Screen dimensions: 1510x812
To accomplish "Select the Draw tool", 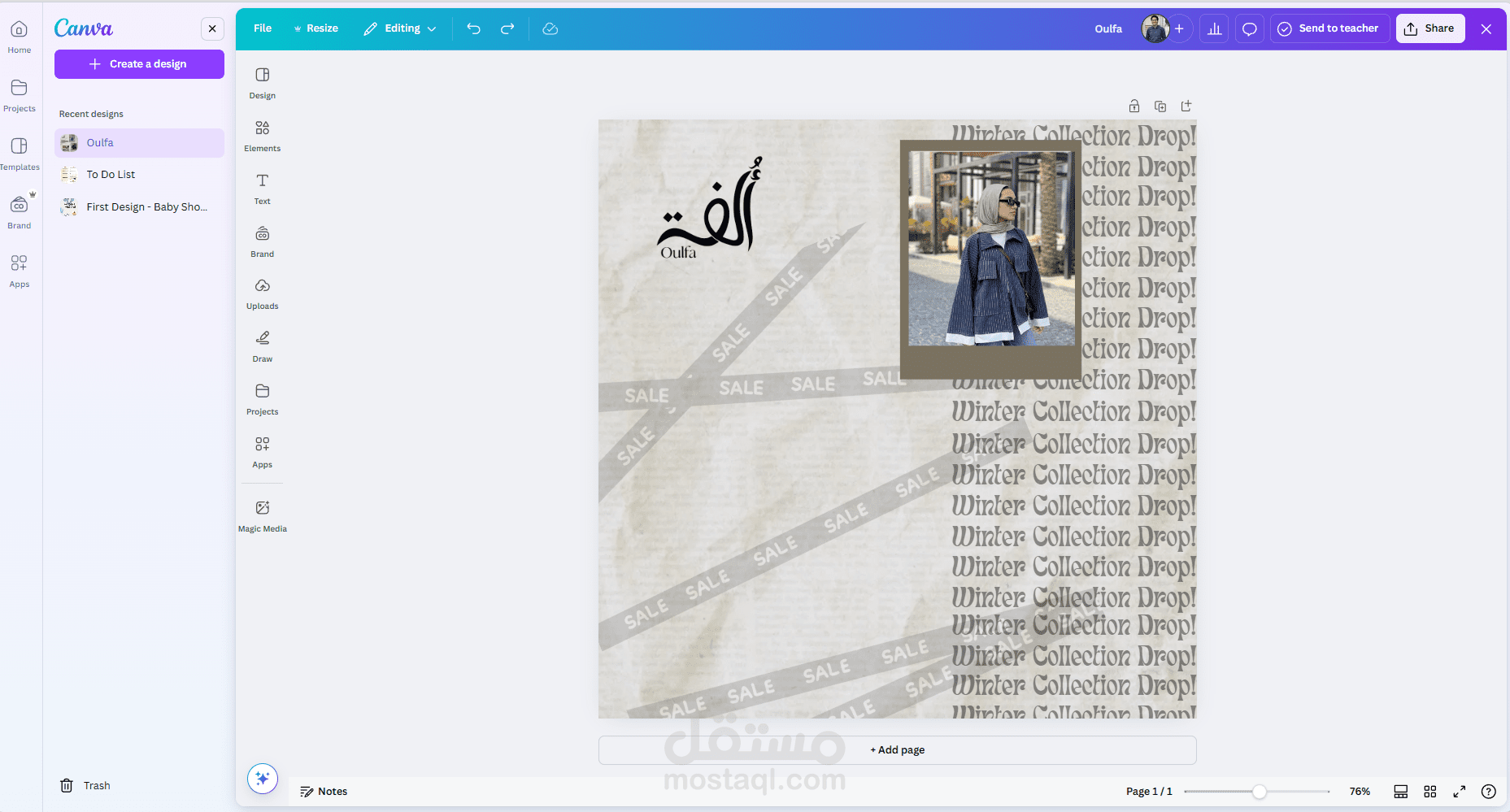I will (262, 346).
